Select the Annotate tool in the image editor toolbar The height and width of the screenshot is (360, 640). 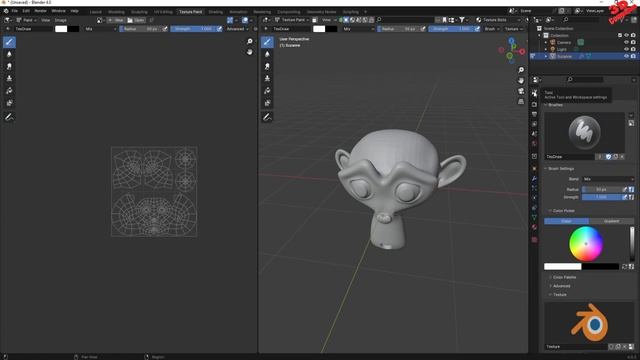[x=9, y=117]
